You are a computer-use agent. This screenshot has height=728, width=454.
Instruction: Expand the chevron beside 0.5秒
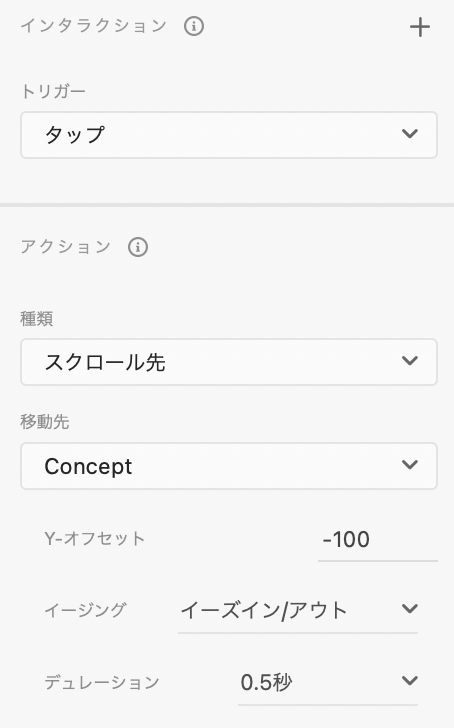(410, 681)
